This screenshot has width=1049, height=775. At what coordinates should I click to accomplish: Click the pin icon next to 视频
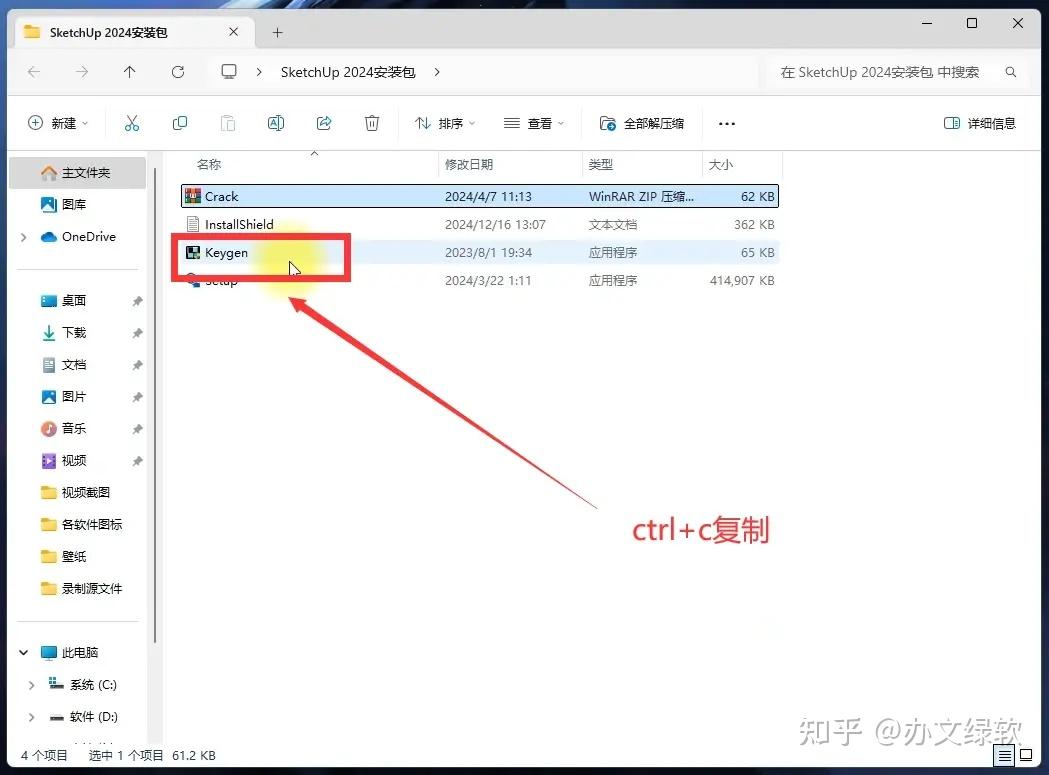[137, 461]
